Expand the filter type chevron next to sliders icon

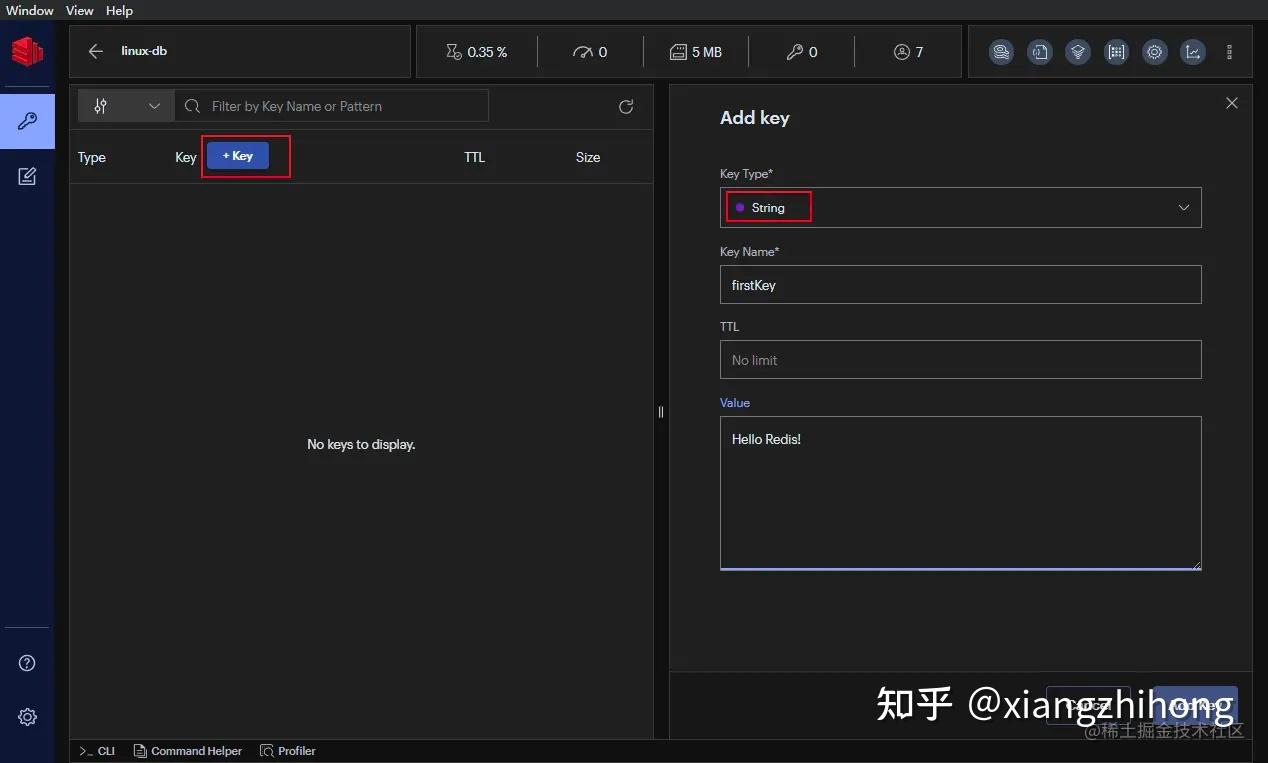(x=154, y=106)
